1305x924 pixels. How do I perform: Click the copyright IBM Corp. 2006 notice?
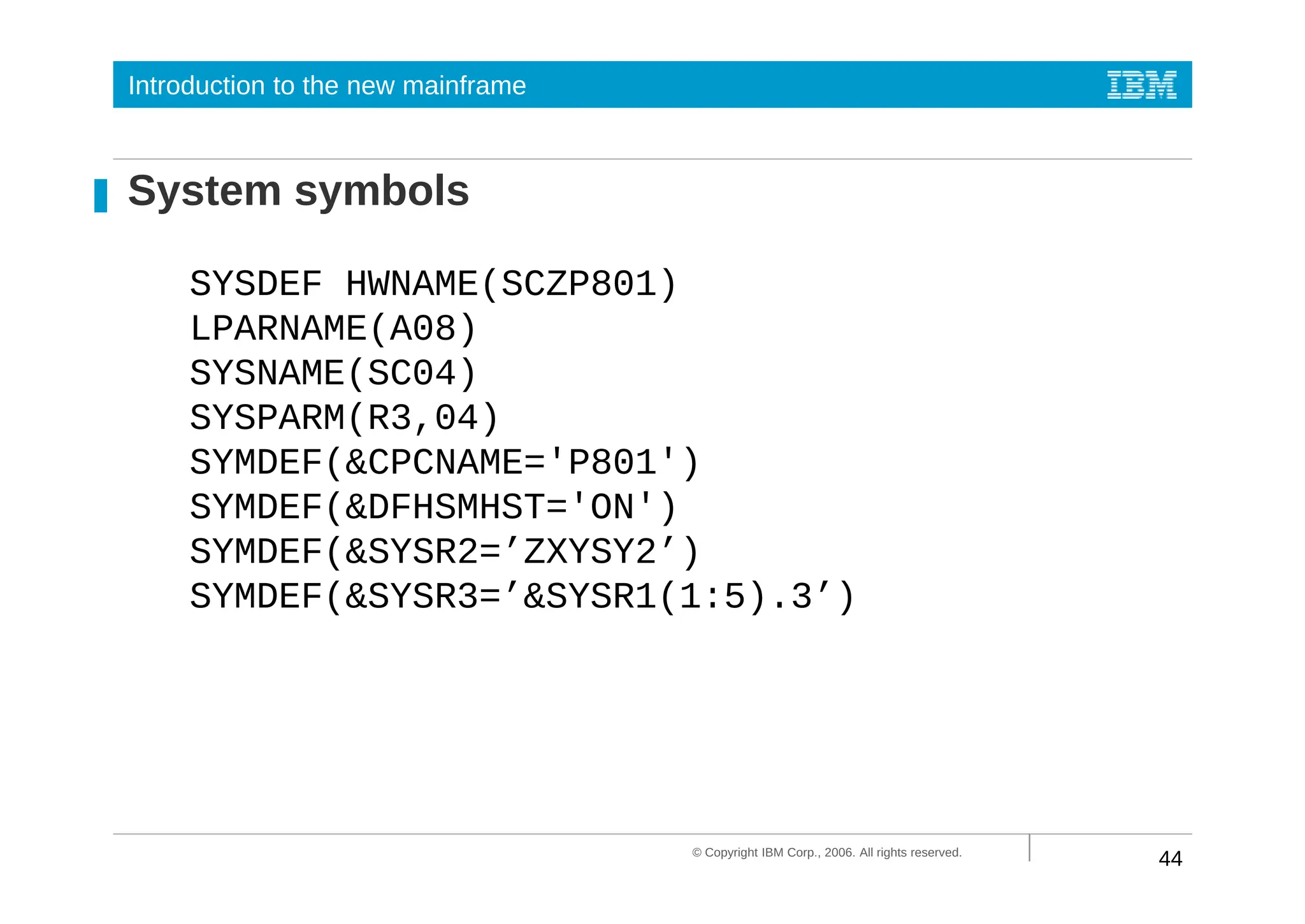coord(826,853)
